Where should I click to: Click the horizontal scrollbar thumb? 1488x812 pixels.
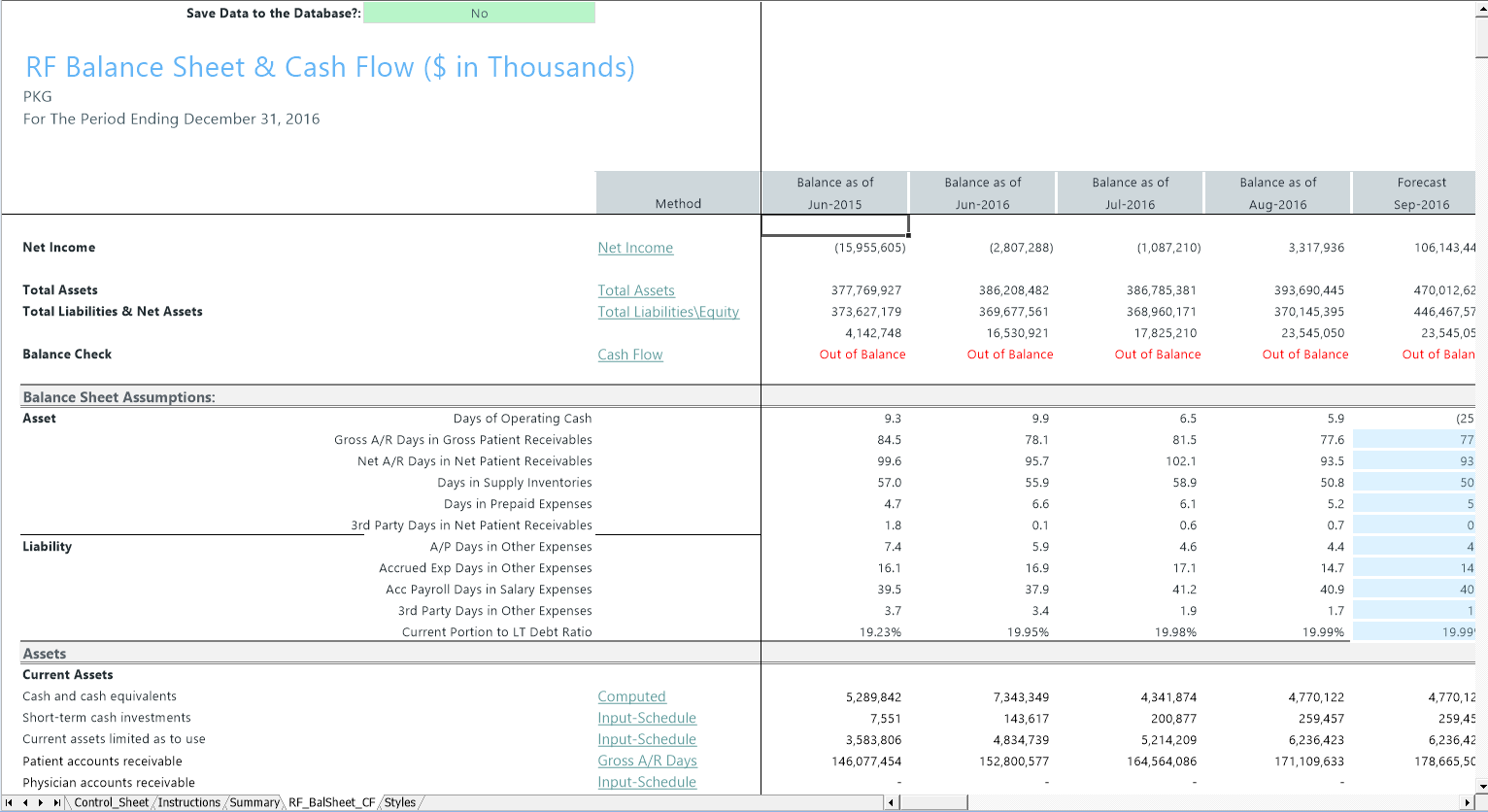tap(932, 802)
